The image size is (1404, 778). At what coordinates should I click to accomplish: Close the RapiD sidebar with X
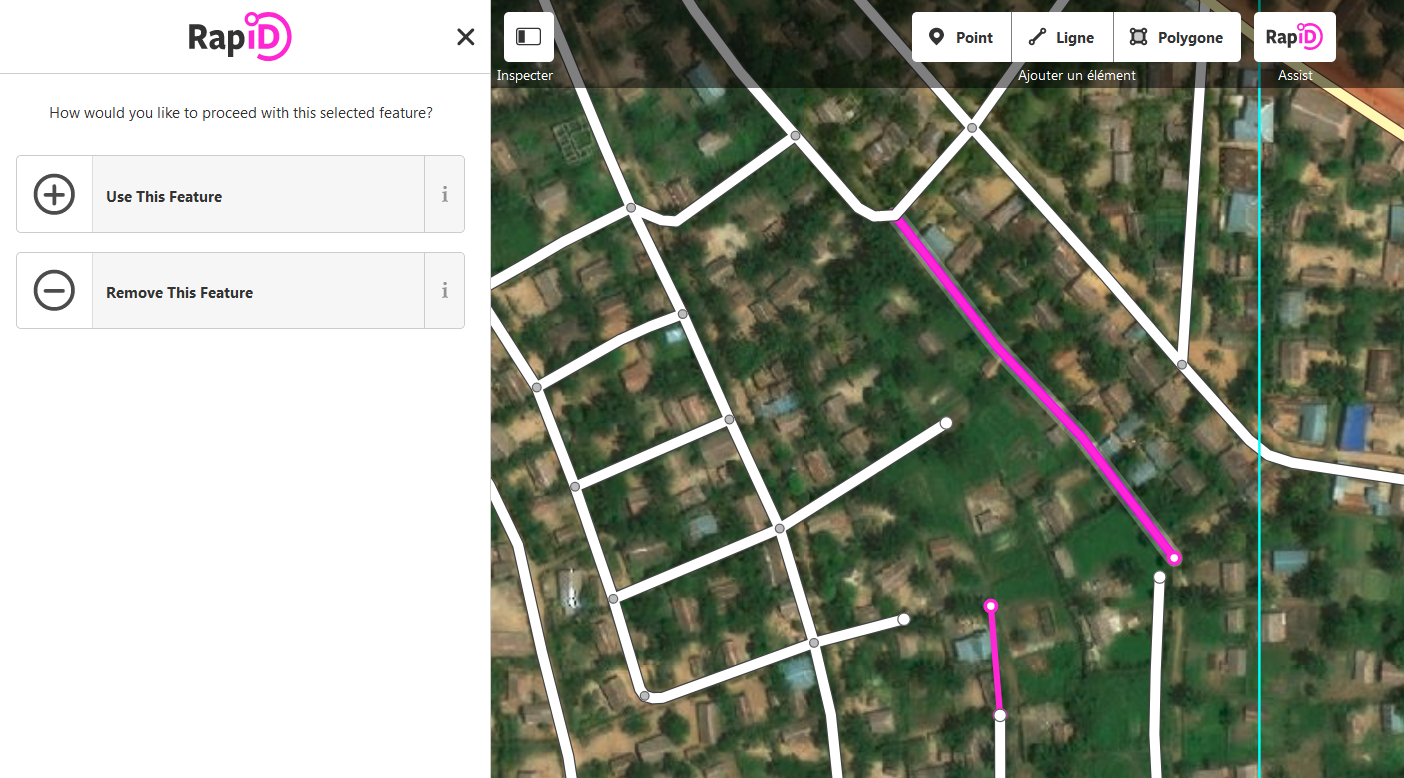pos(465,37)
